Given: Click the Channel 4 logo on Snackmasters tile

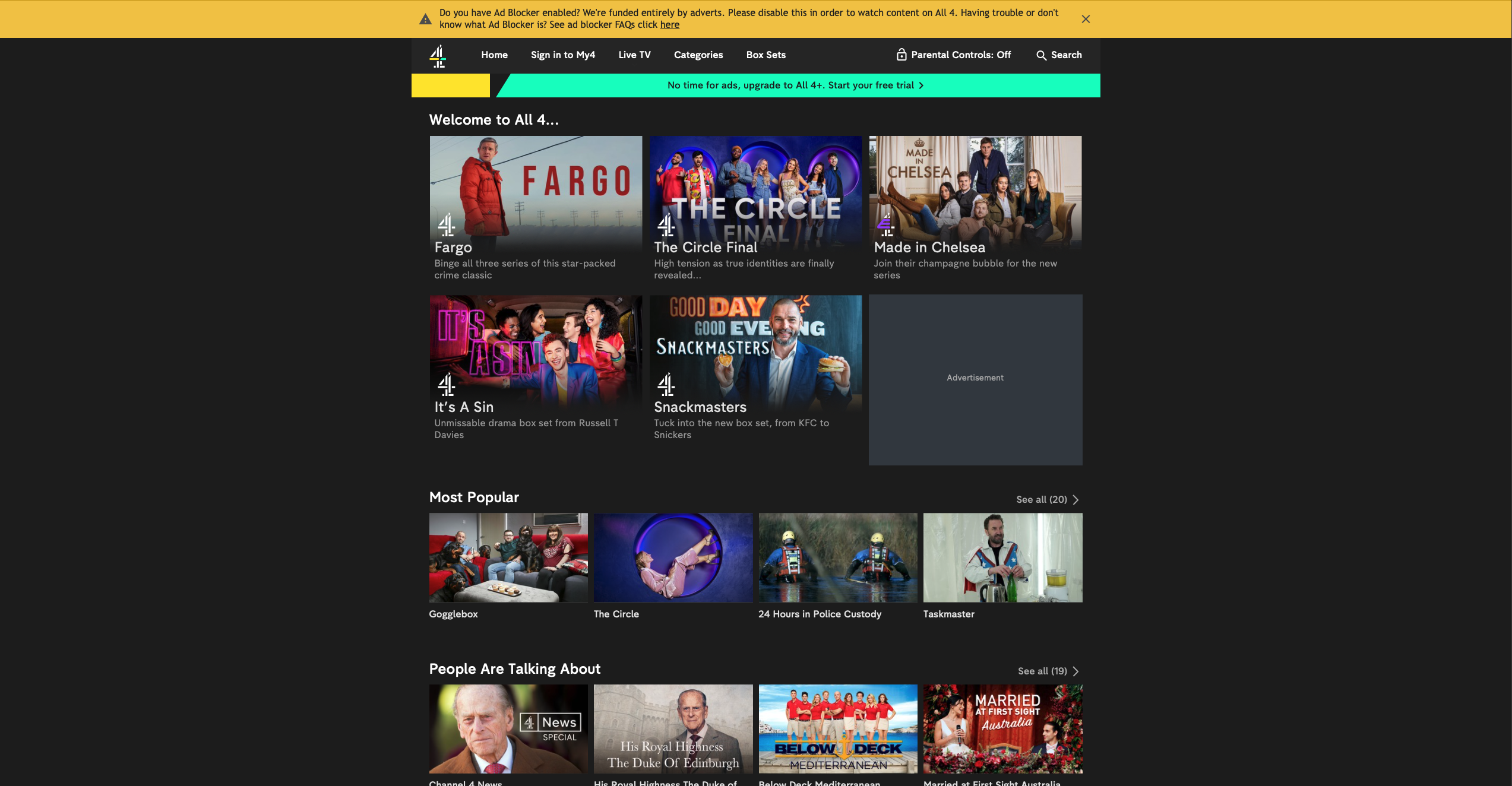Looking at the screenshot, I should [666, 385].
